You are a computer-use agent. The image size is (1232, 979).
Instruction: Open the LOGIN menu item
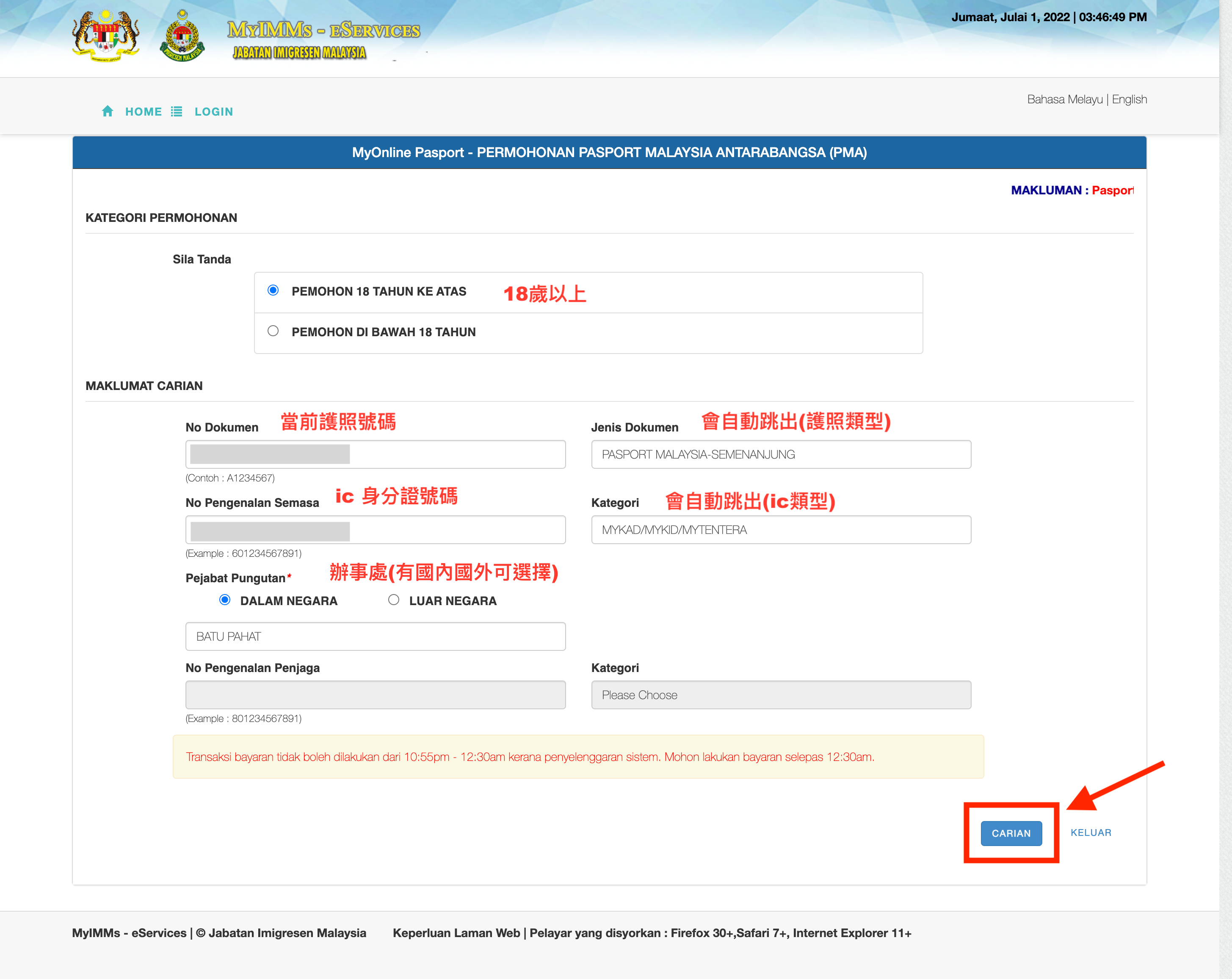point(214,111)
